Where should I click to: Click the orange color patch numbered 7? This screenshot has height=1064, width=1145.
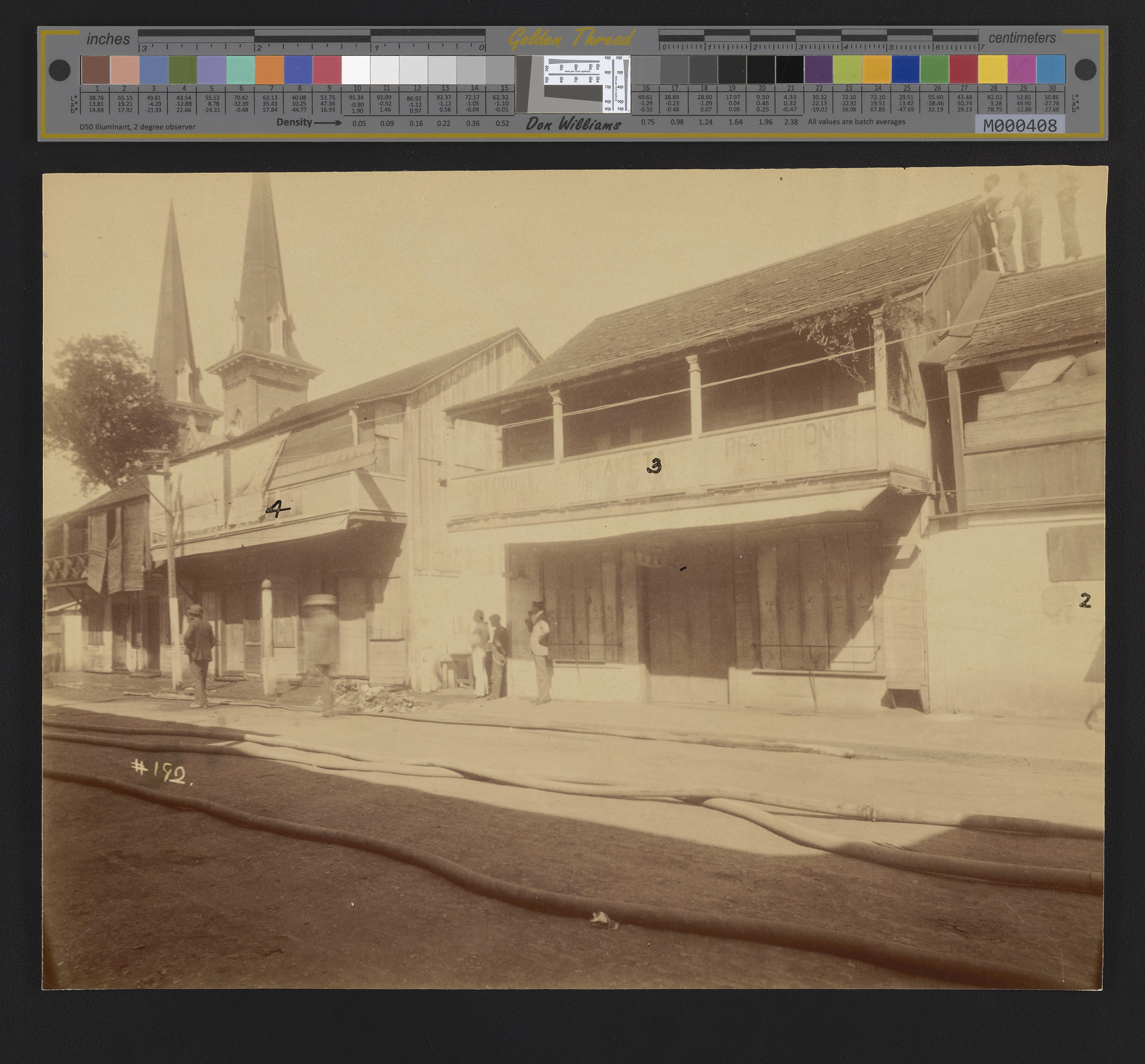269,70
